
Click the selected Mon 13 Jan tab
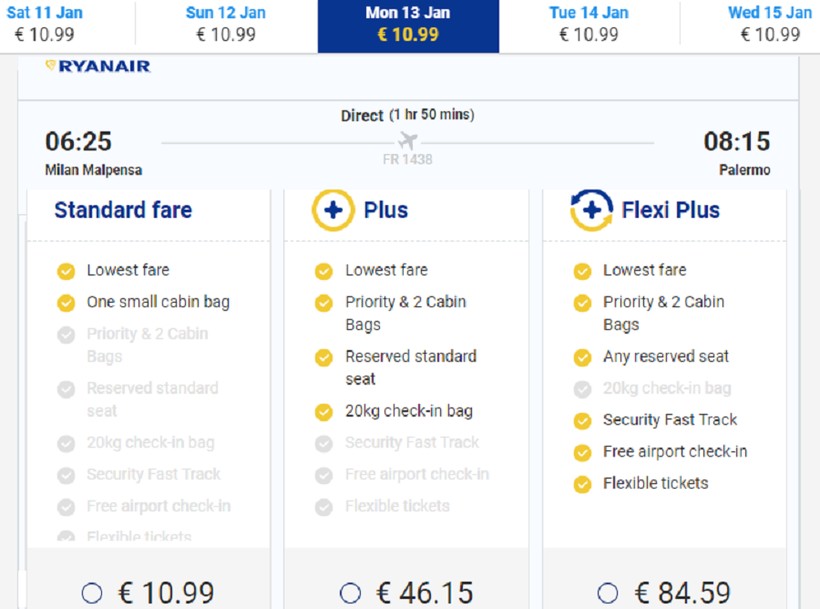pos(408,24)
